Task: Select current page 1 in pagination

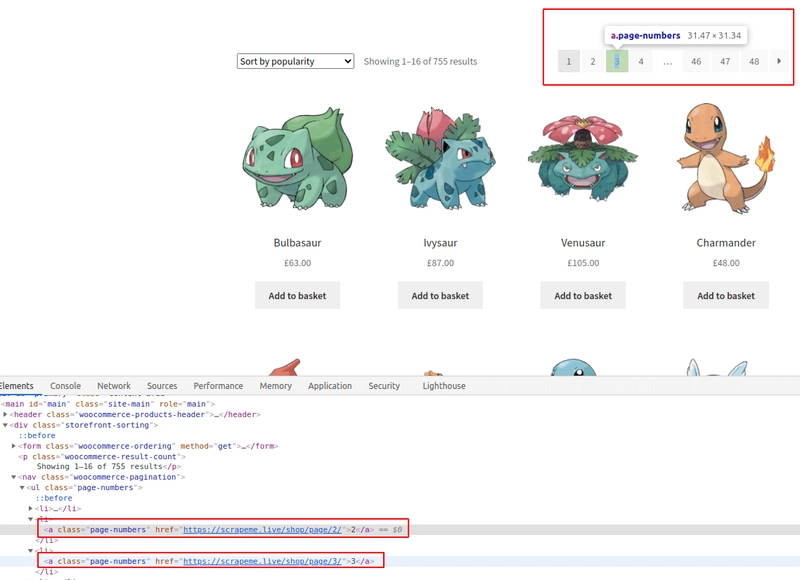Action: (x=569, y=61)
